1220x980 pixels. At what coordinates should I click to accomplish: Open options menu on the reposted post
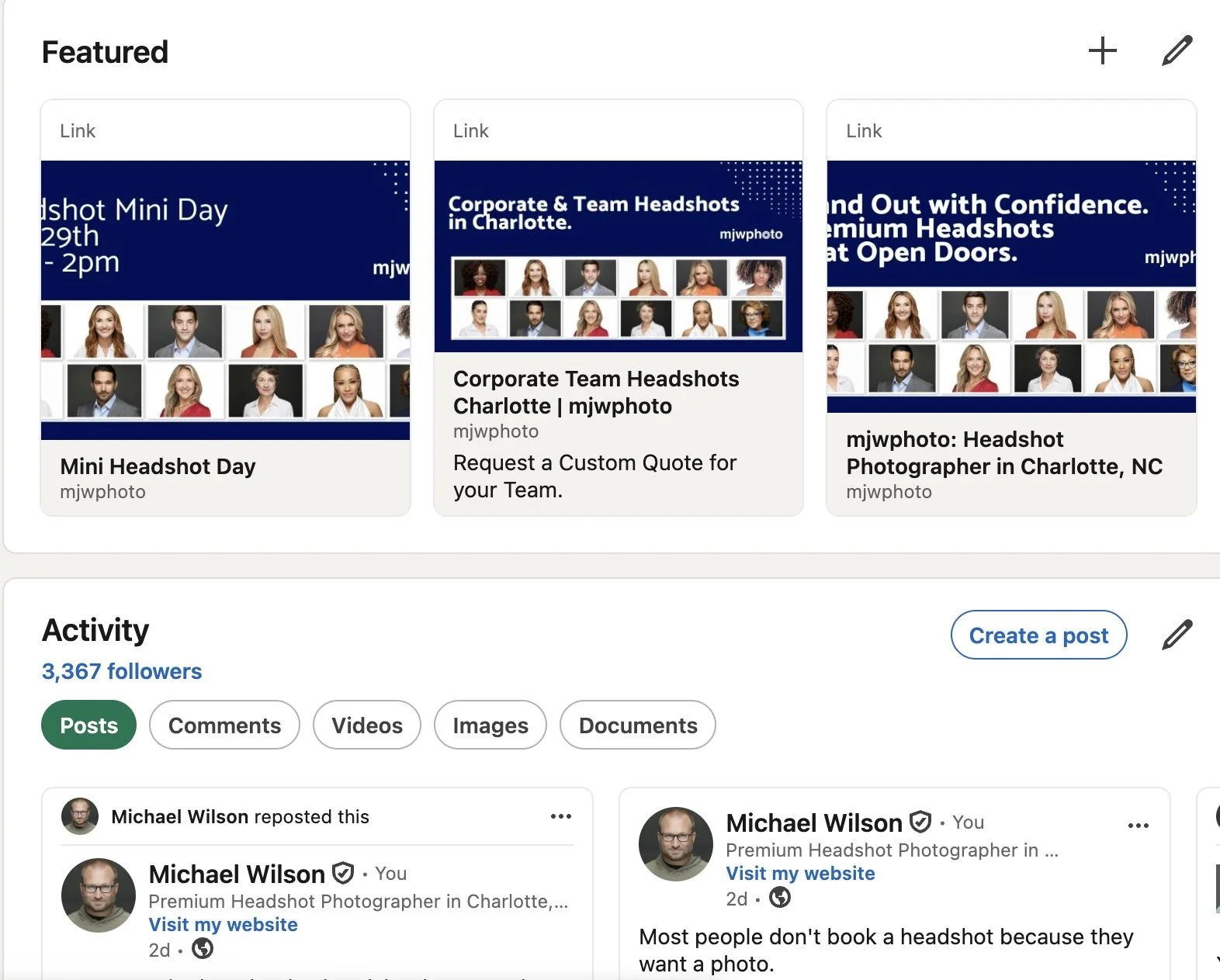click(560, 816)
